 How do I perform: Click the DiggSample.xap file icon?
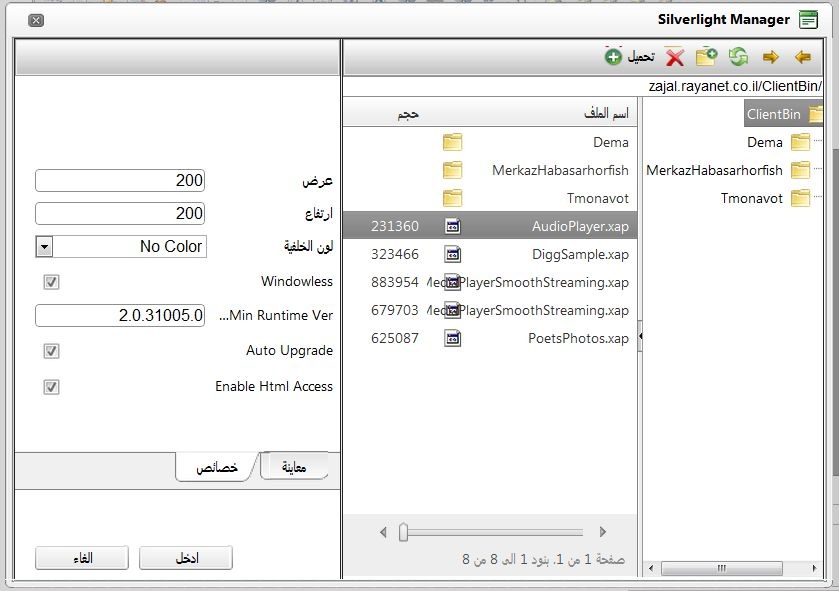[453, 254]
